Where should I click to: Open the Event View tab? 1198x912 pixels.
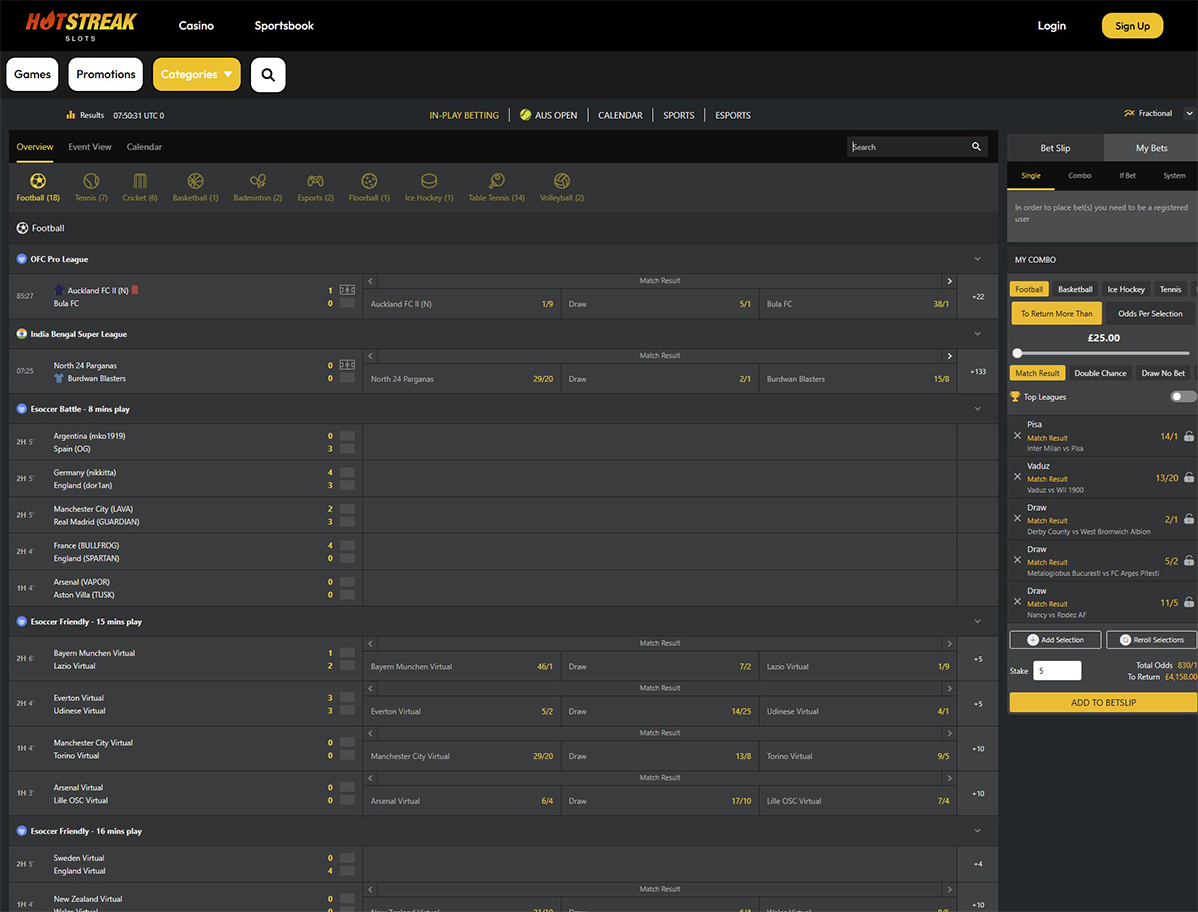[x=90, y=147]
